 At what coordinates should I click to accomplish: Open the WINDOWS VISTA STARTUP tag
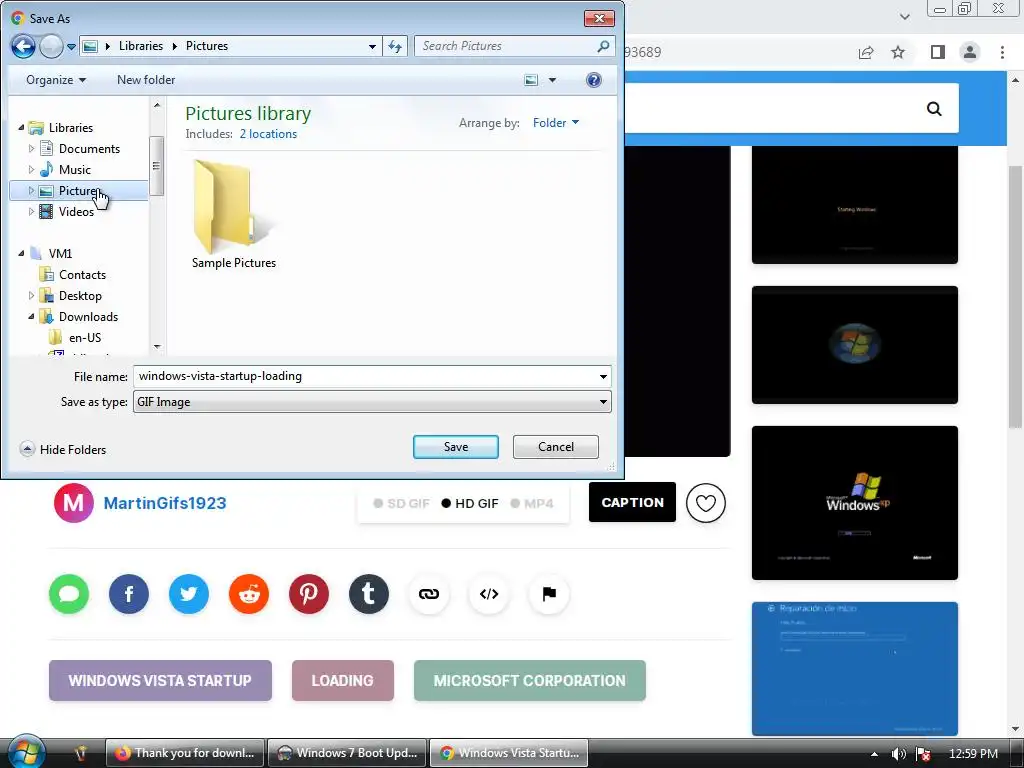click(160, 680)
